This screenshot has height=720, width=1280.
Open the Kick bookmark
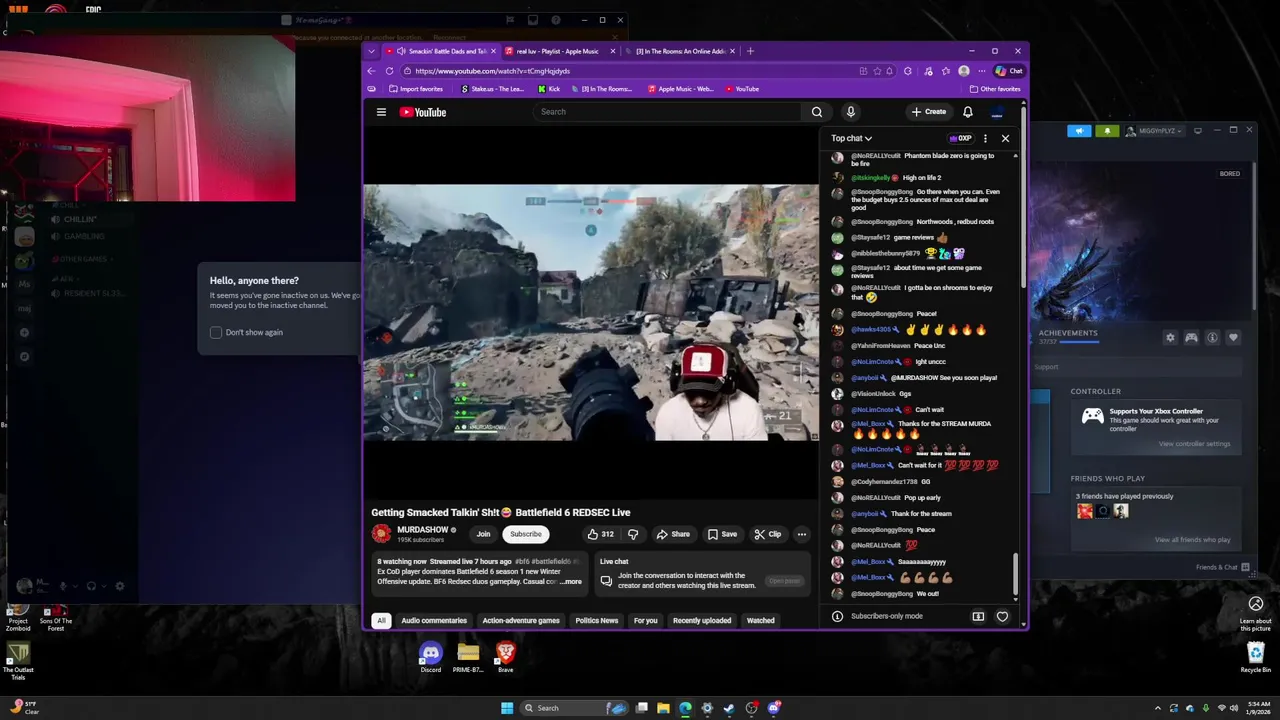(549, 89)
